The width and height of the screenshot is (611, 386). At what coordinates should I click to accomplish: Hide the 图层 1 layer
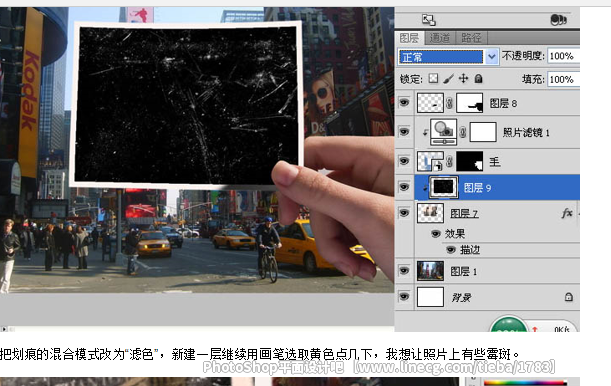tap(404, 271)
